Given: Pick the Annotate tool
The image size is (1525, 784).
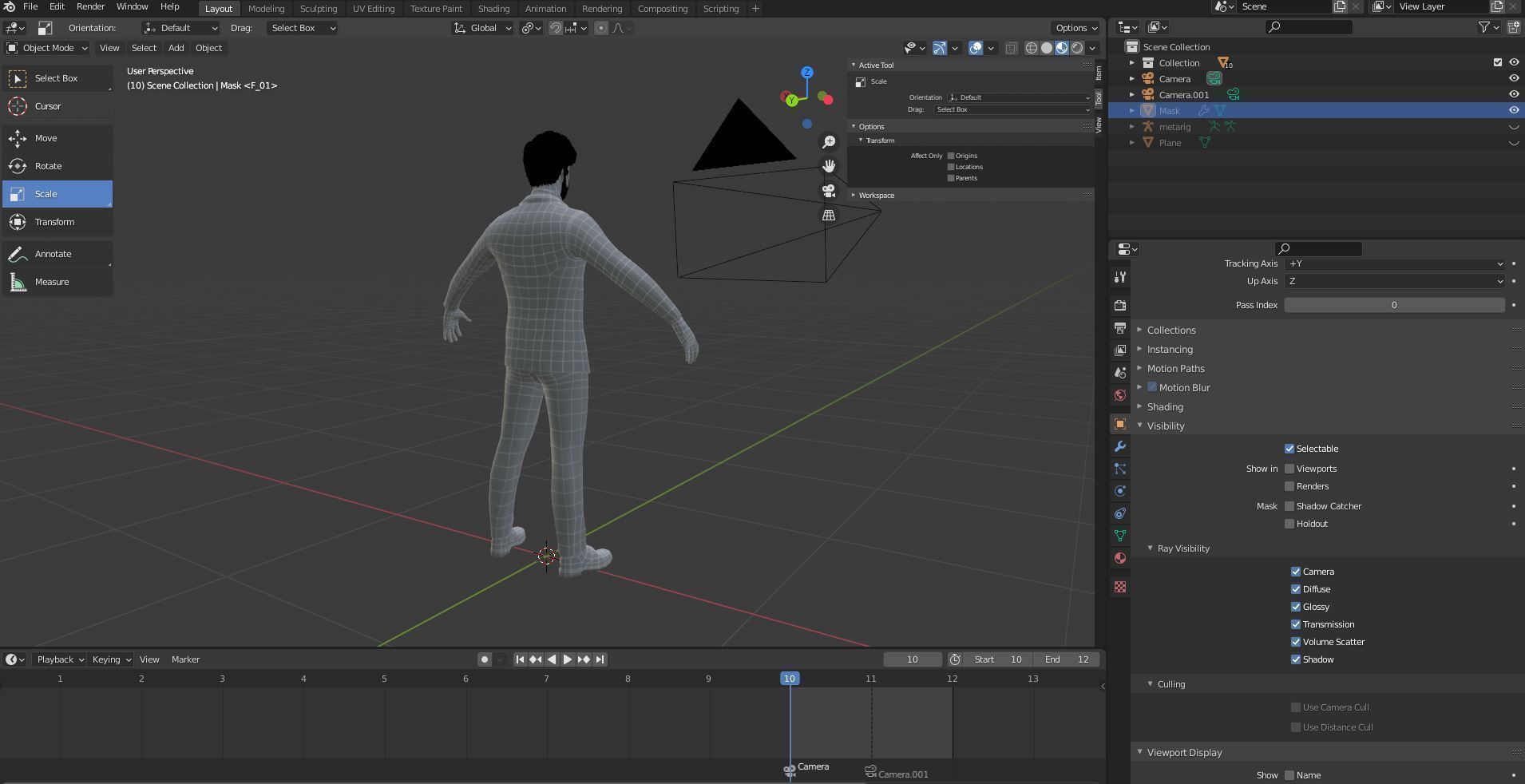Looking at the screenshot, I should [x=57, y=254].
